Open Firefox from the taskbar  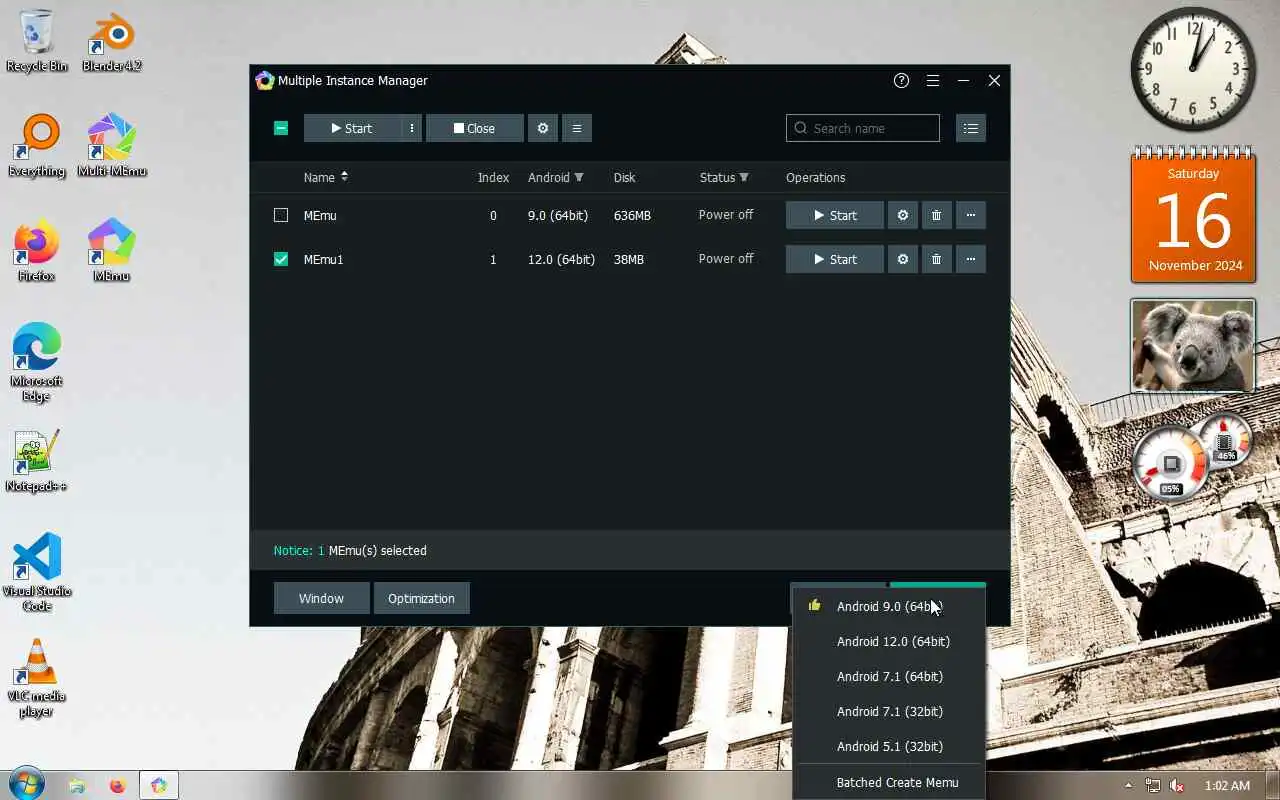(117, 786)
